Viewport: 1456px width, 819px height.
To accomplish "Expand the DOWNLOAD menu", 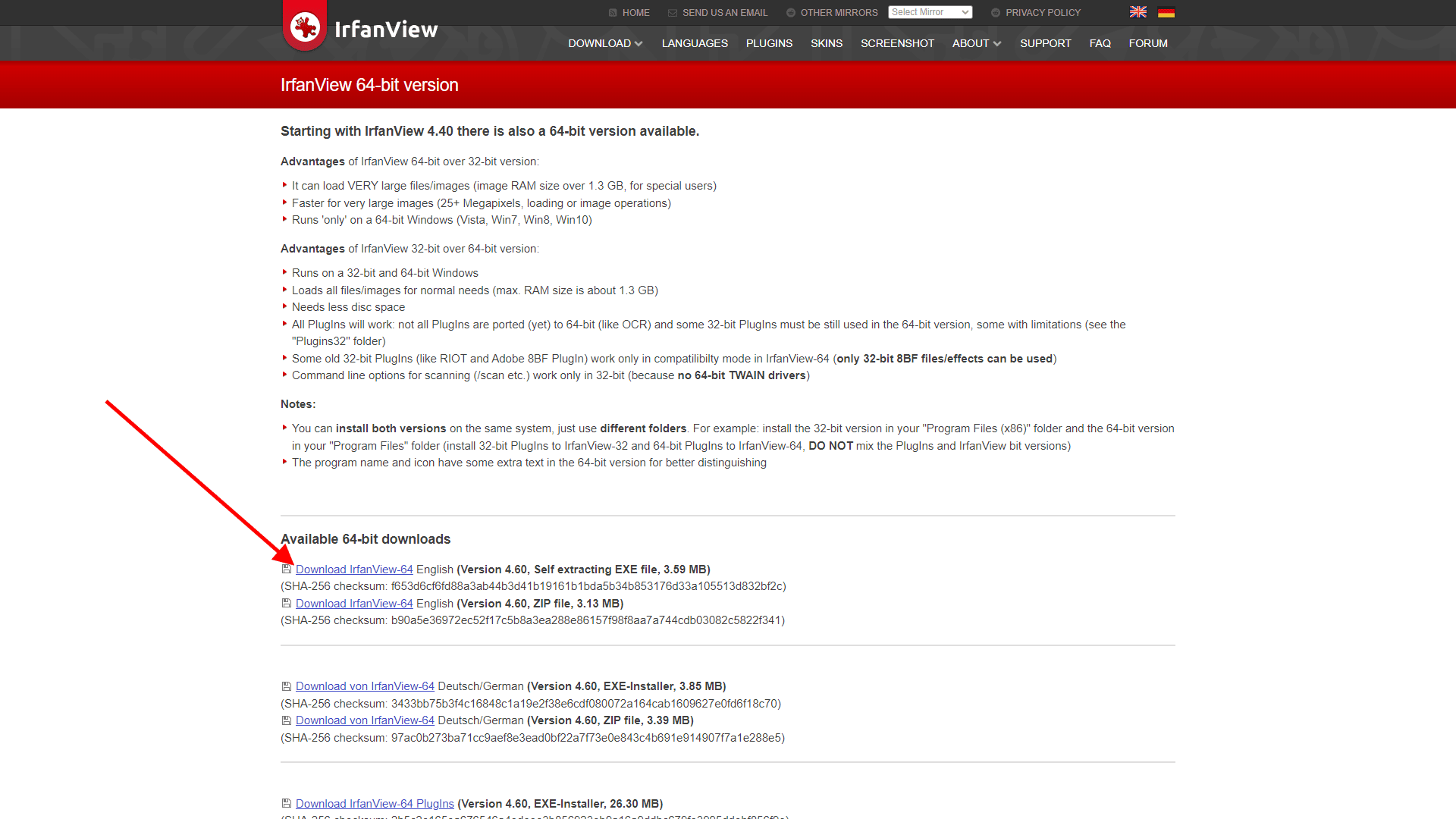I will click(x=605, y=43).
